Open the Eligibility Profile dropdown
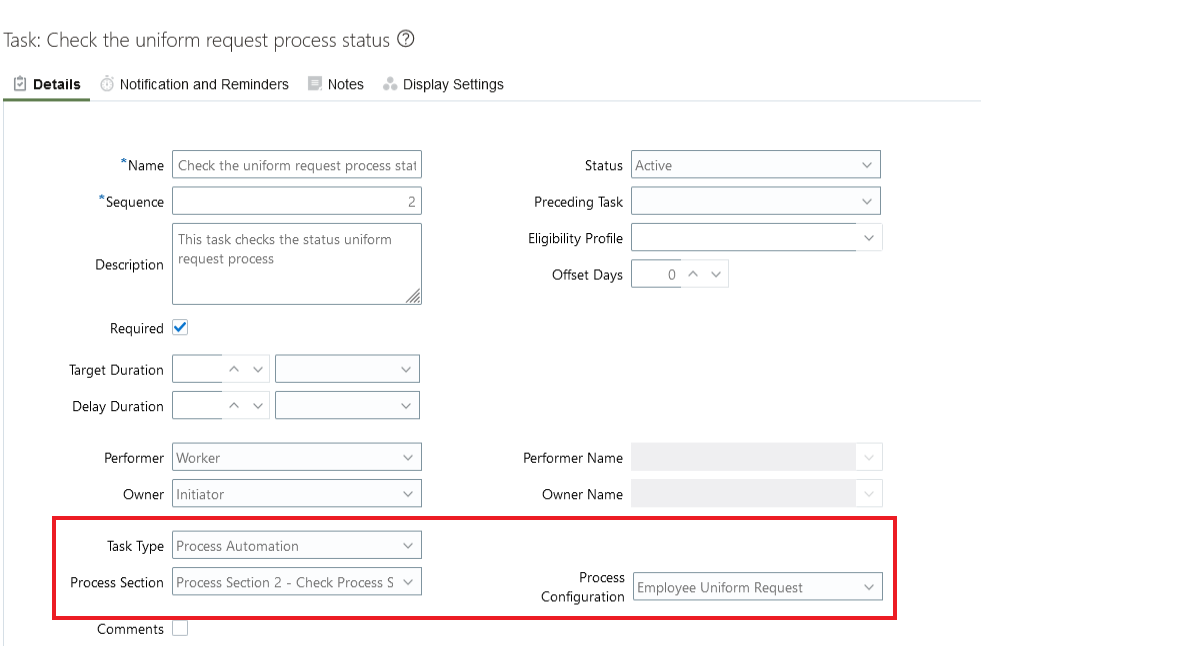 click(x=868, y=238)
